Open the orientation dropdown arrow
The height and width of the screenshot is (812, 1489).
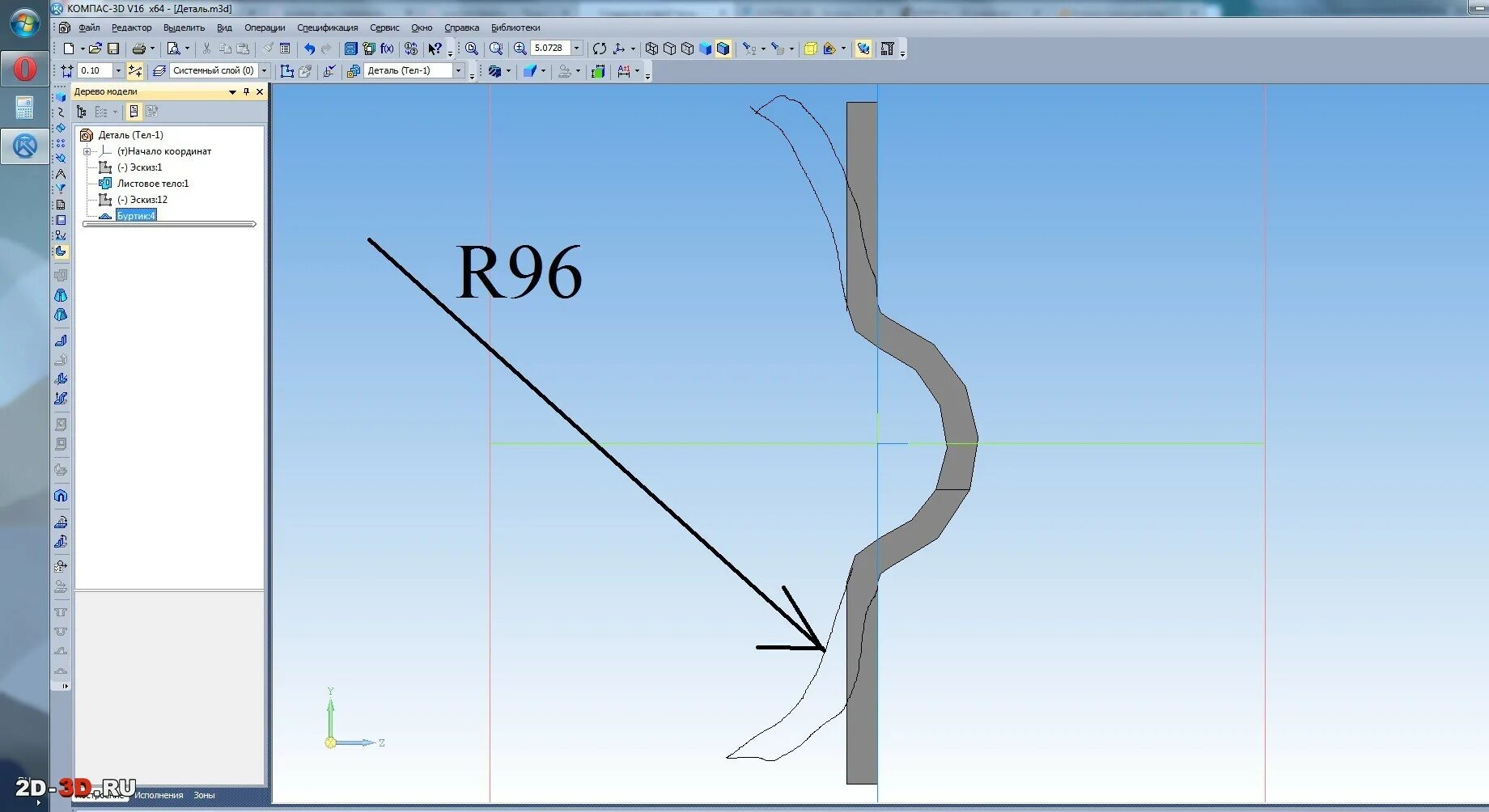tap(633, 49)
